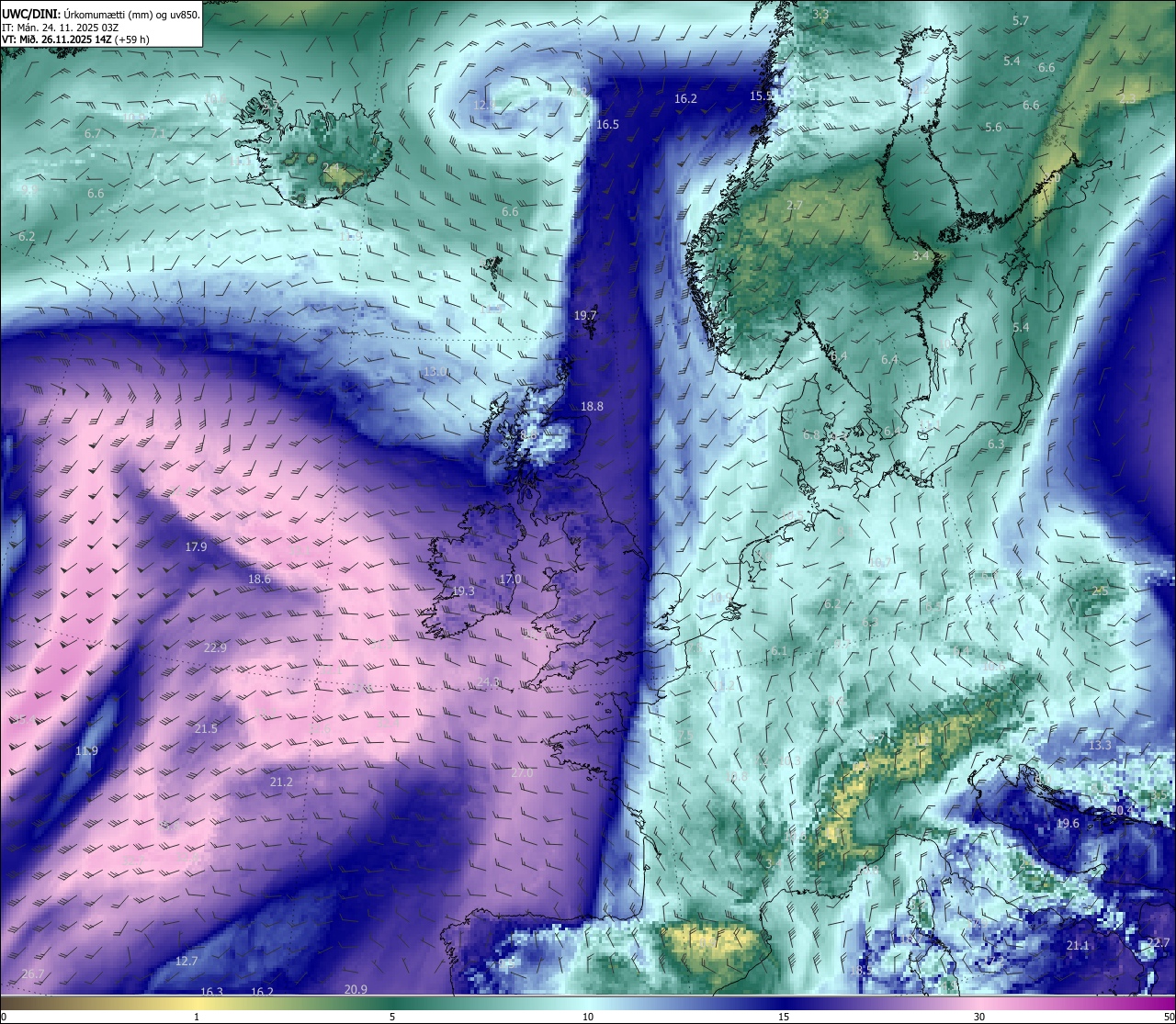
Task: Click the map value label 17.0
Action: (510, 580)
